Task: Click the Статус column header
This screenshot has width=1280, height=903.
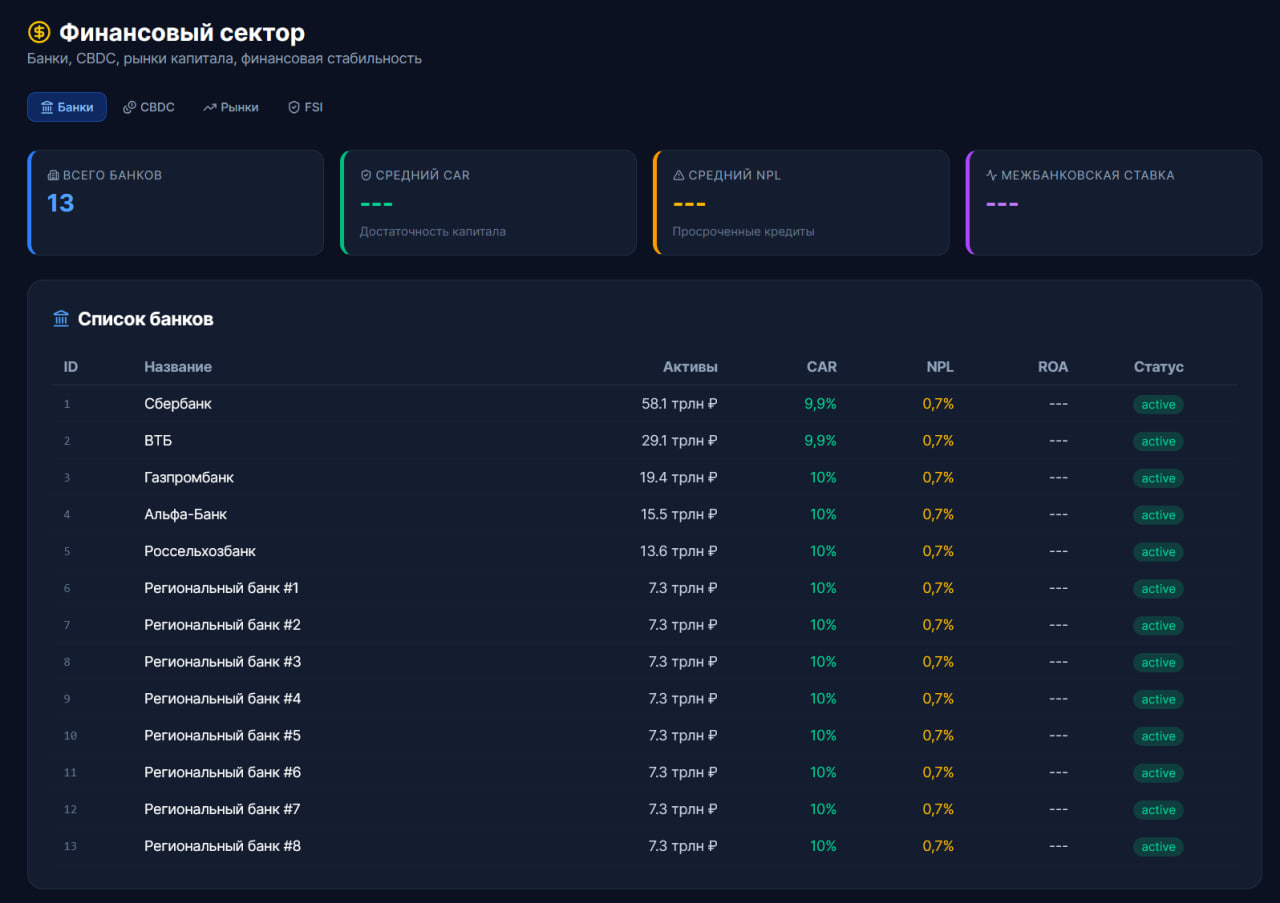Action: (x=1159, y=367)
